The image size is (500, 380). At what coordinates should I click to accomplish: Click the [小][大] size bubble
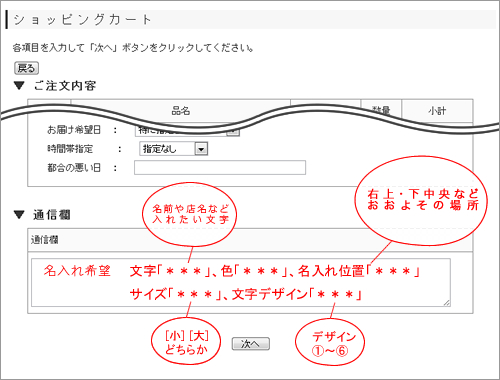coord(186,341)
